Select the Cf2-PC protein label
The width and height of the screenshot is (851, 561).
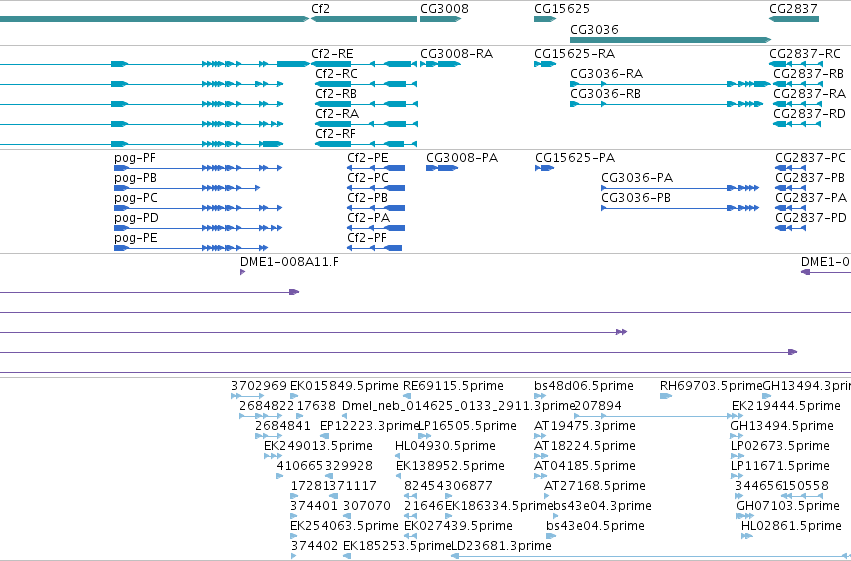[x=368, y=178]
